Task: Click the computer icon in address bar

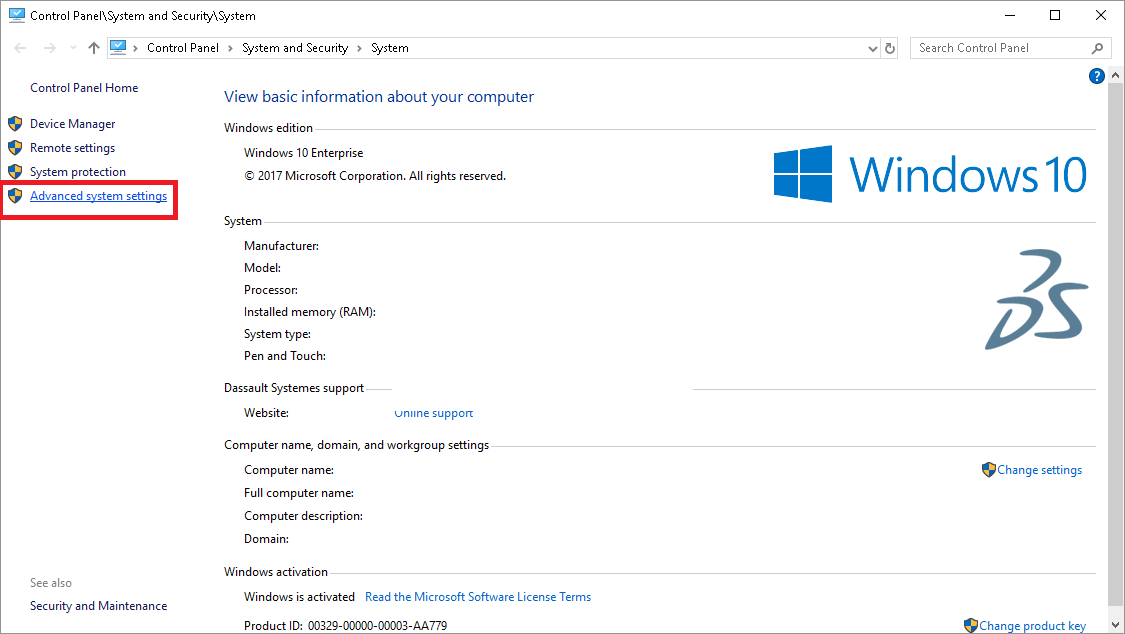Action: (x=118, y=47)
